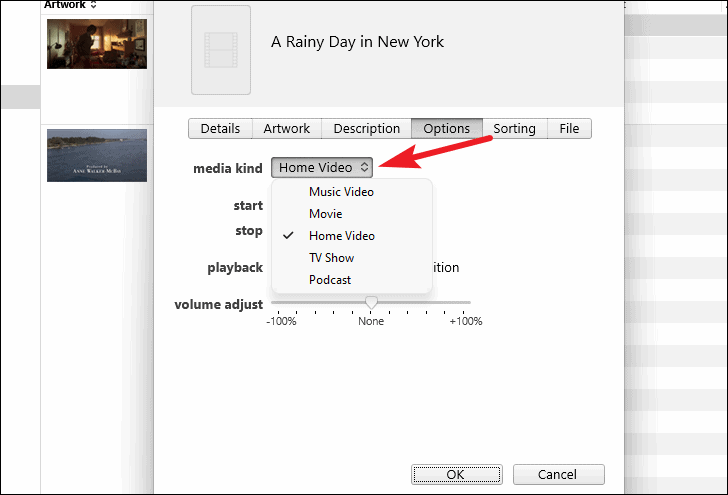The image size is (728, 495).
Task: Click the None volume label
Action: 371,321
